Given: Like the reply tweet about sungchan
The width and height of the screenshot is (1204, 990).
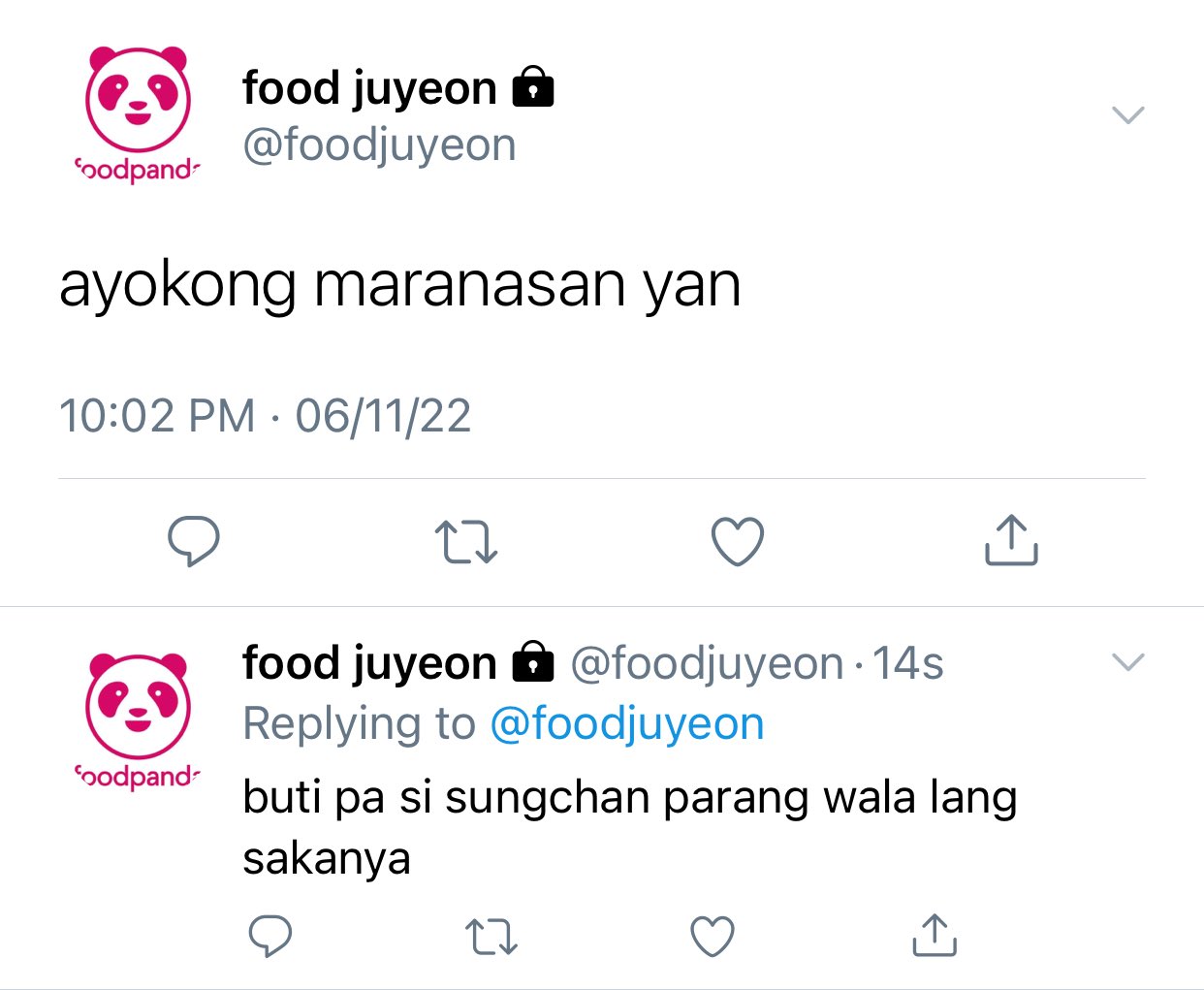Looking at the screenshot, I should [713, 936].
